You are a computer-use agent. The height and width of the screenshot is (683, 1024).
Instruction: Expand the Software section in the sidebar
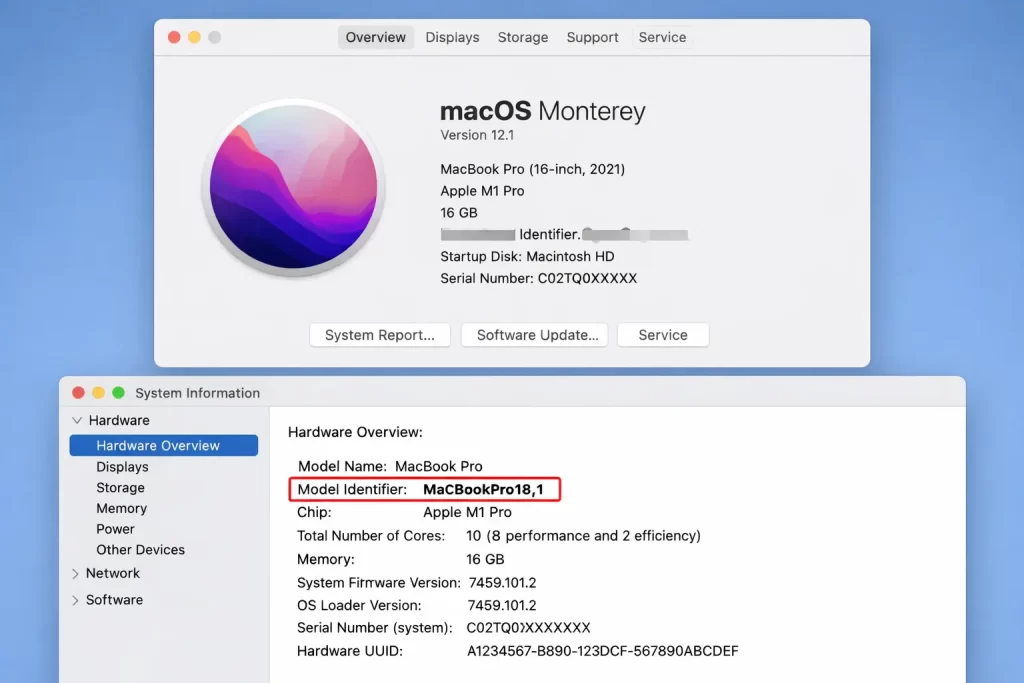[x=75, y=600]
